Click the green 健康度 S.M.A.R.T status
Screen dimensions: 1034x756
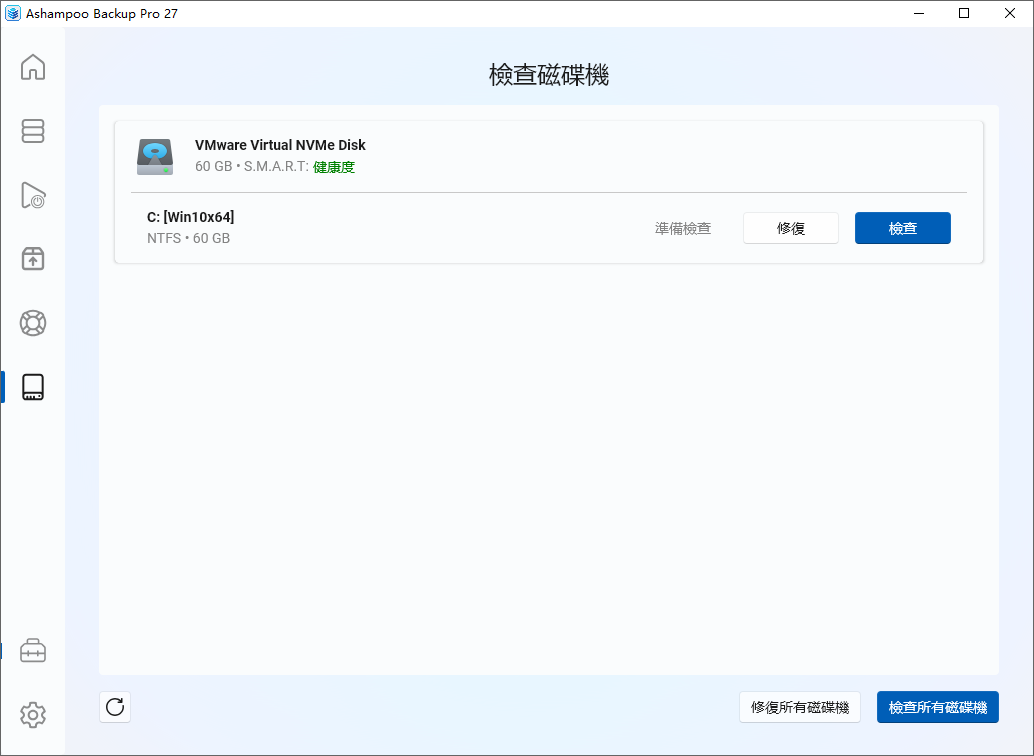coord(334,167)
